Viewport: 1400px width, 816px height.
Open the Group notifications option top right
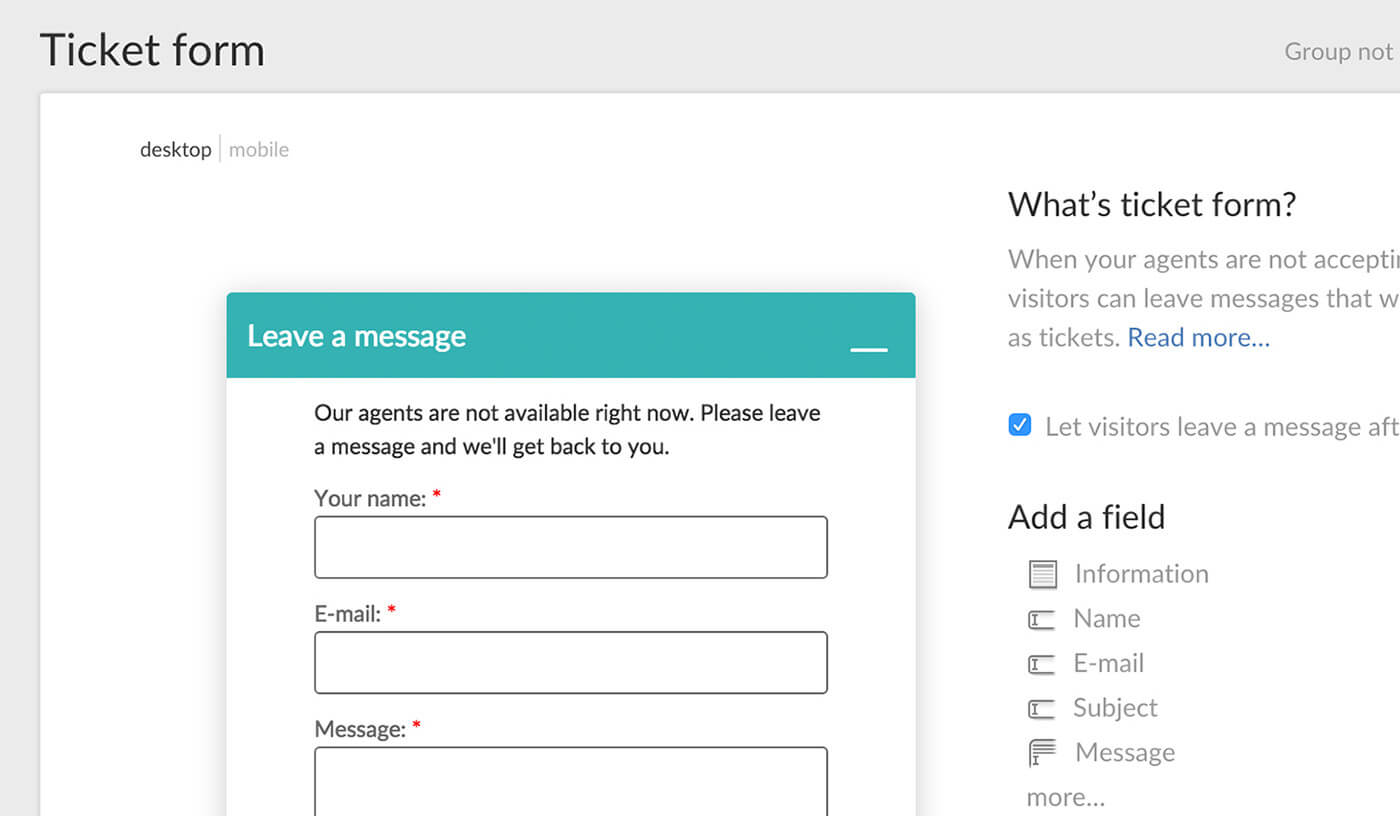tap(1338, 51)
